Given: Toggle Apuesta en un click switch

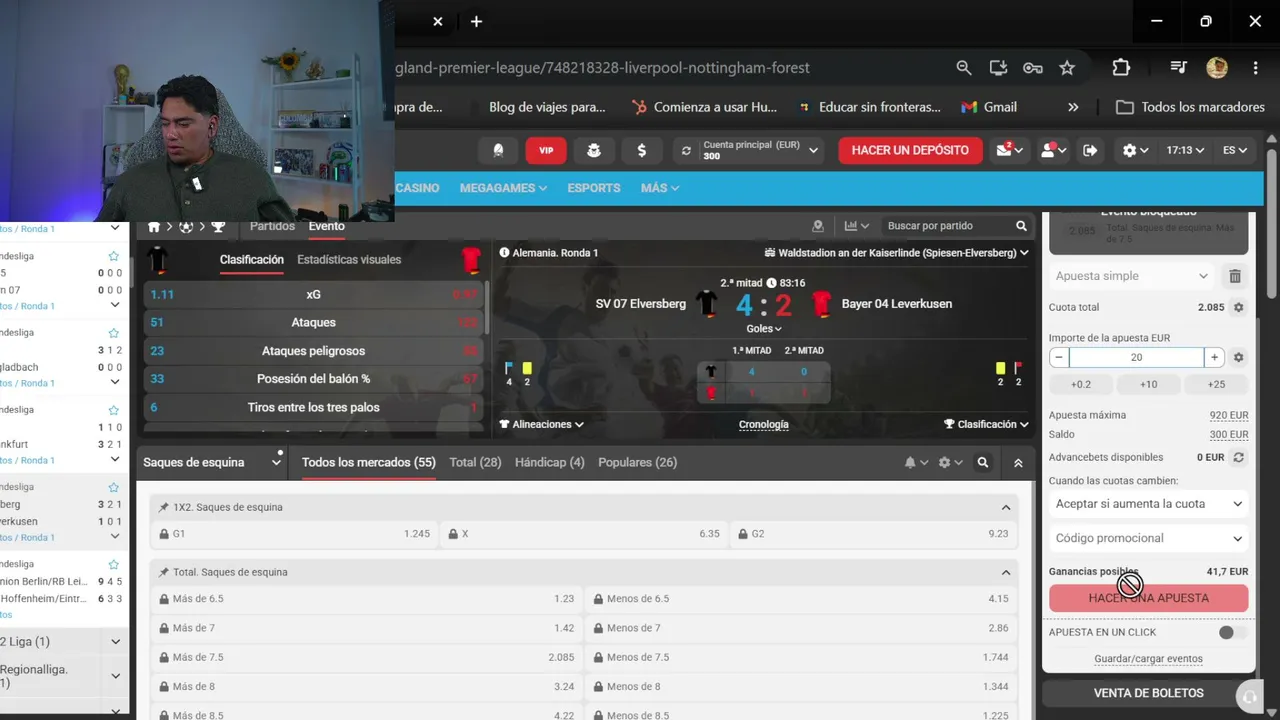Looking at the screenshot, I should coord(1232,632).
